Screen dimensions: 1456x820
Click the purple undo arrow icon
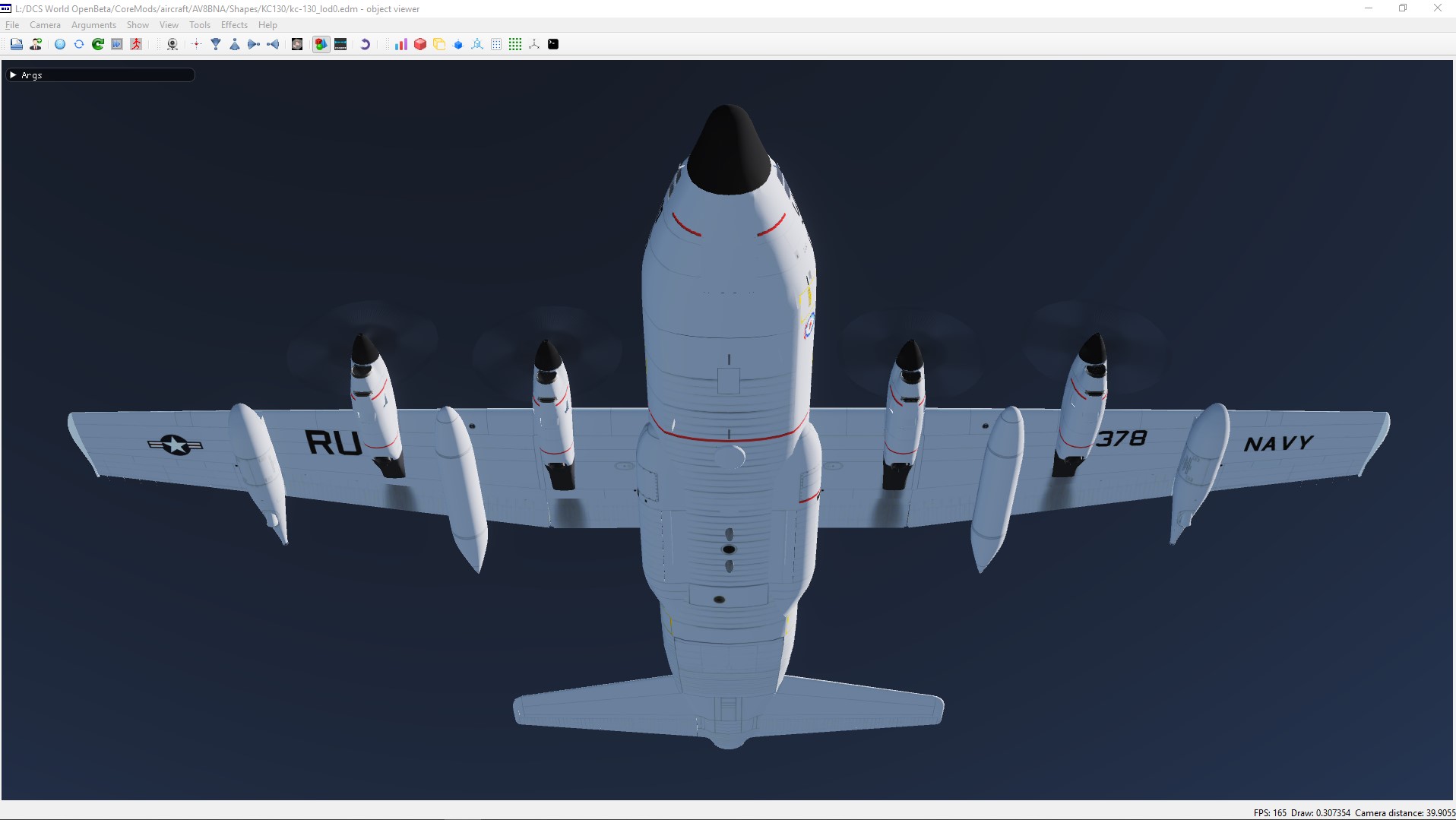point(366,44)
